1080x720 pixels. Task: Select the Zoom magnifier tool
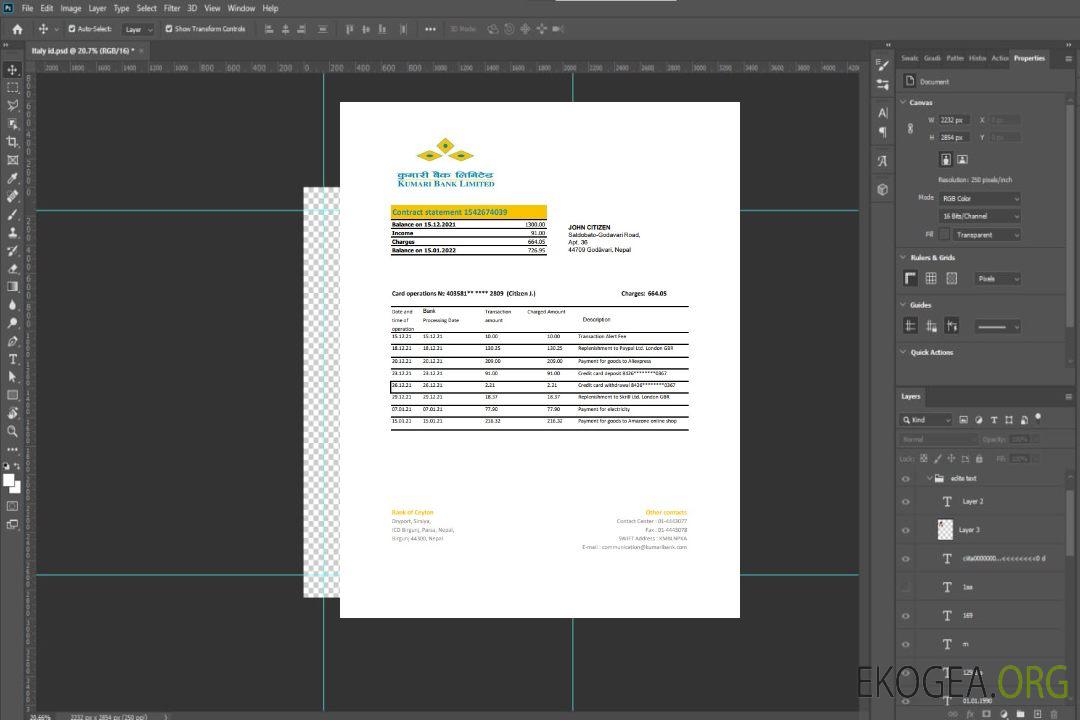click(12, 431)
